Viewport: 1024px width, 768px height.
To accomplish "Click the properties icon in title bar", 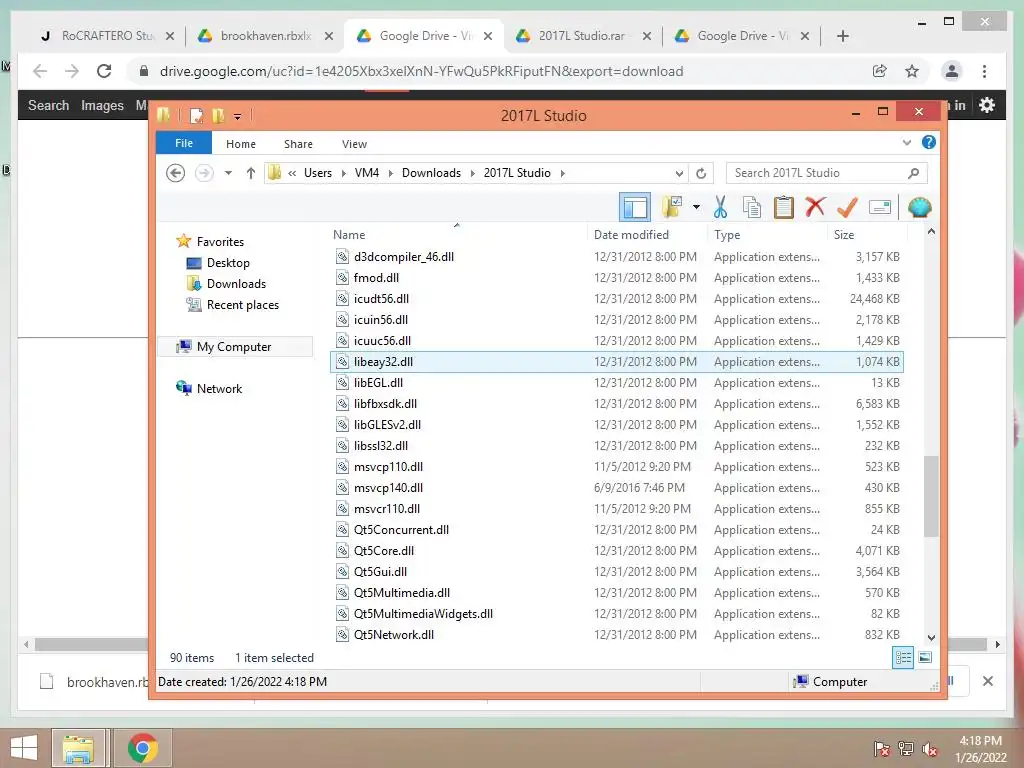I will pyautogui.click(x=196, y=116).
